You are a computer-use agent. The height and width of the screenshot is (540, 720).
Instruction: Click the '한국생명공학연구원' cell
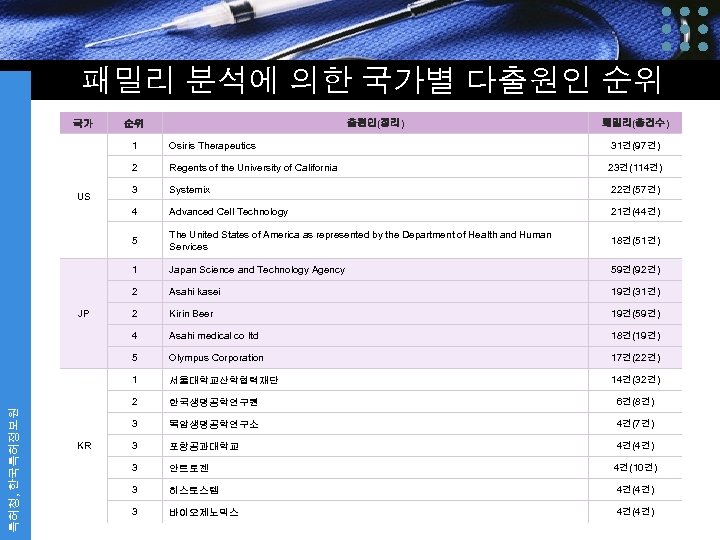[375, 402]
